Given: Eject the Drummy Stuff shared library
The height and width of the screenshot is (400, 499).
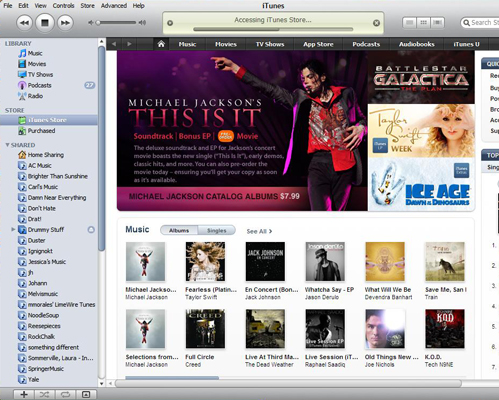Looking at the screenshot, I should [91, 230].
